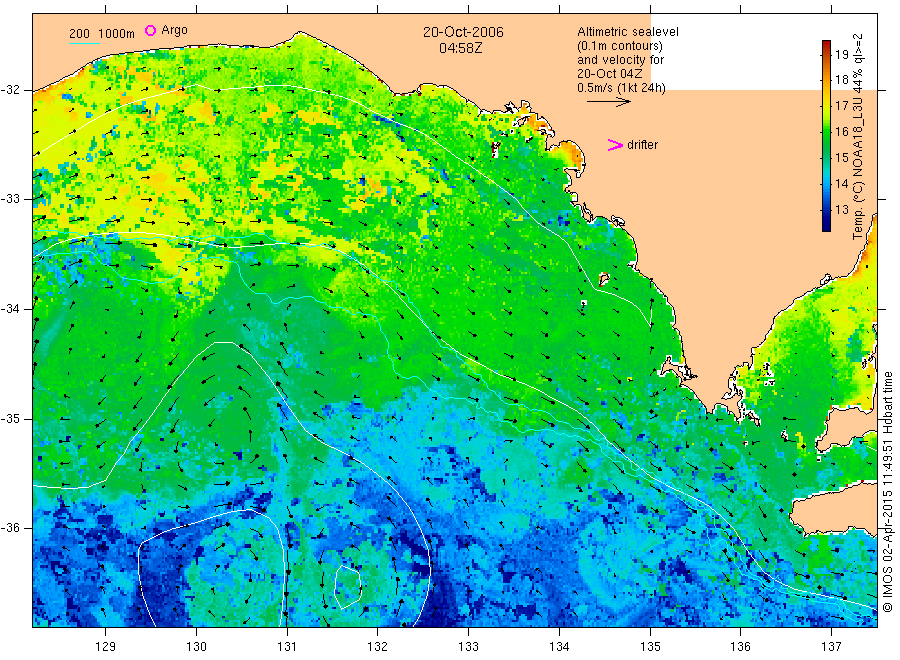Click the temperature color scale bar

coord(827,136)
